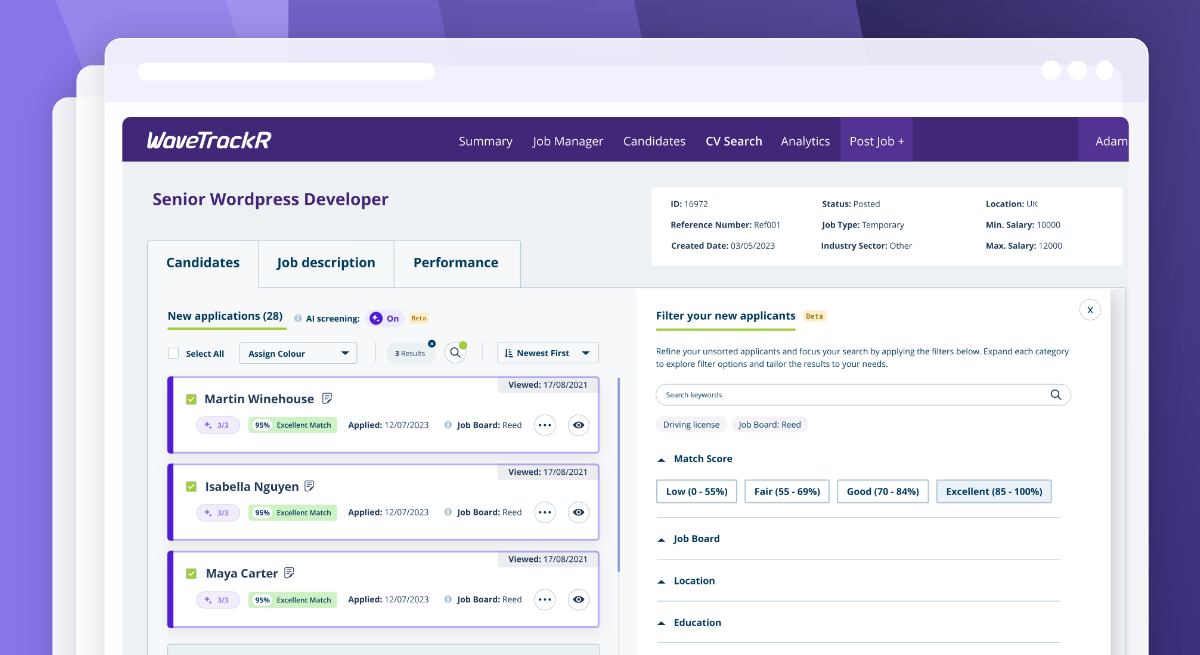The width and height of the screenshot is (1200, 655).
Task: Select Good (70 - 84%) match filter
Action: [883, 491]
